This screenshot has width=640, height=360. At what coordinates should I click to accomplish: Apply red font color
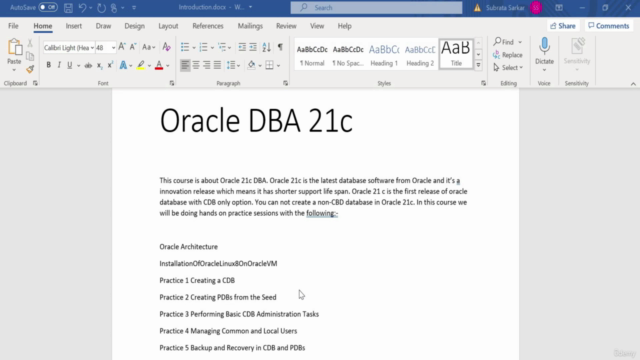click(159, 65)
